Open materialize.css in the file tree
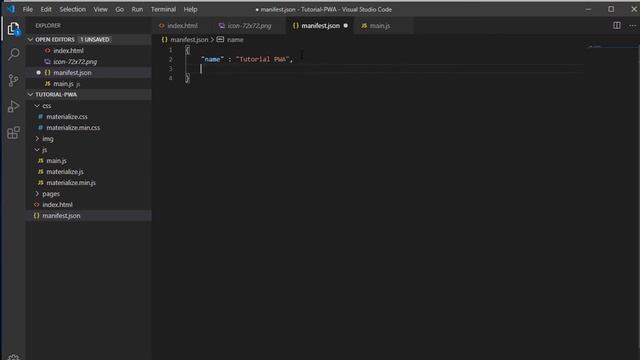 tap(89, 117)
